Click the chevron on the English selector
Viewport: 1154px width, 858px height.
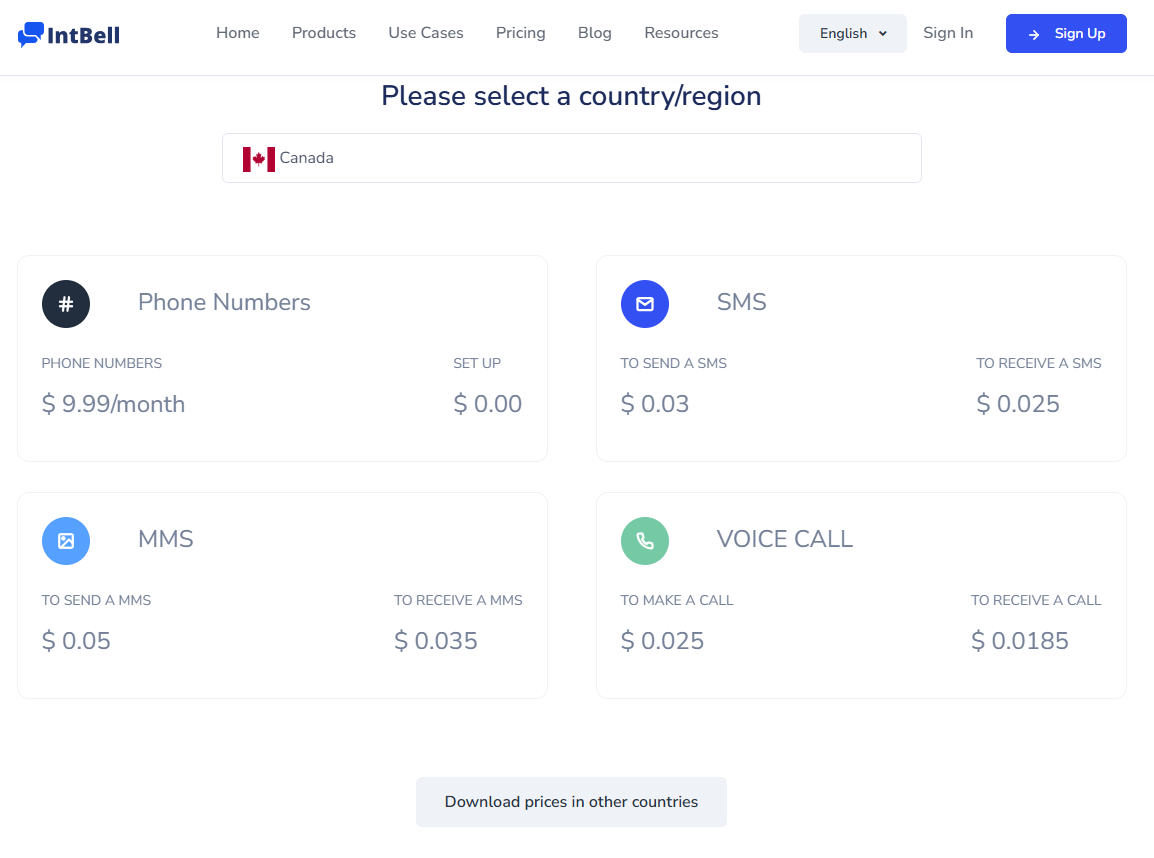tap(882, 34)
